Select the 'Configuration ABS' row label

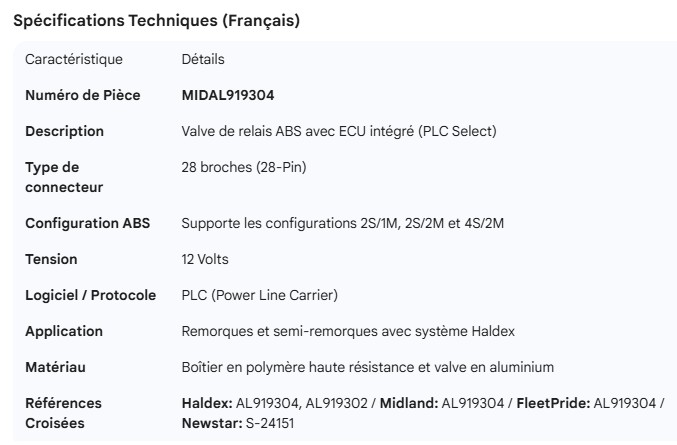coord(87,223)
